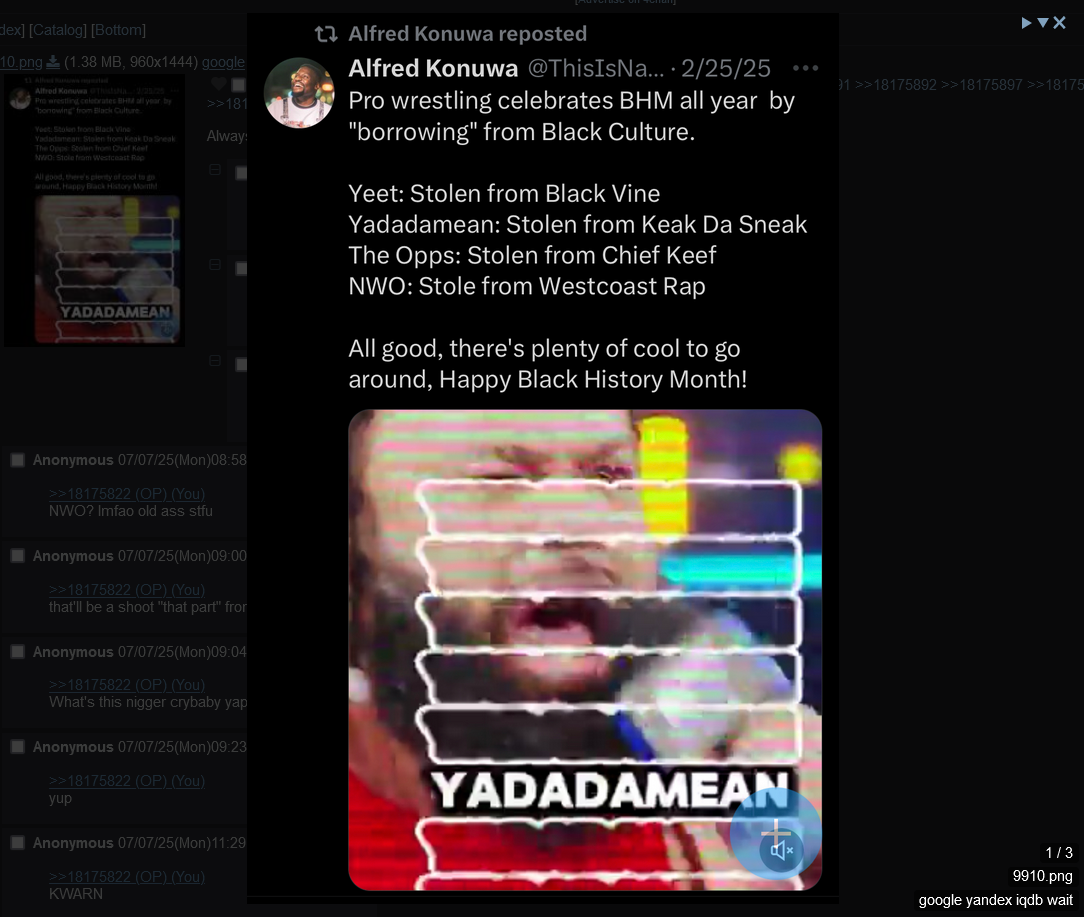
Task: Unmute the video via speaker icon
Action: pos(781,850)
